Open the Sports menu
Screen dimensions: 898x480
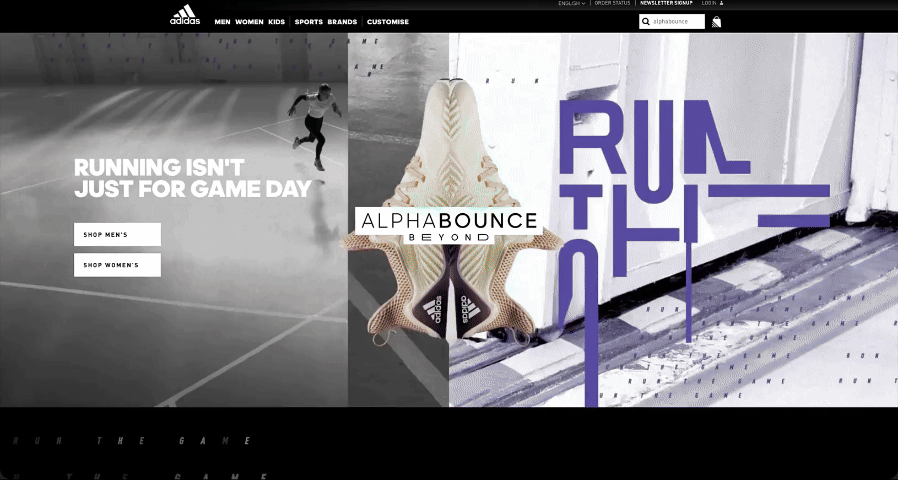pos(309,22)
